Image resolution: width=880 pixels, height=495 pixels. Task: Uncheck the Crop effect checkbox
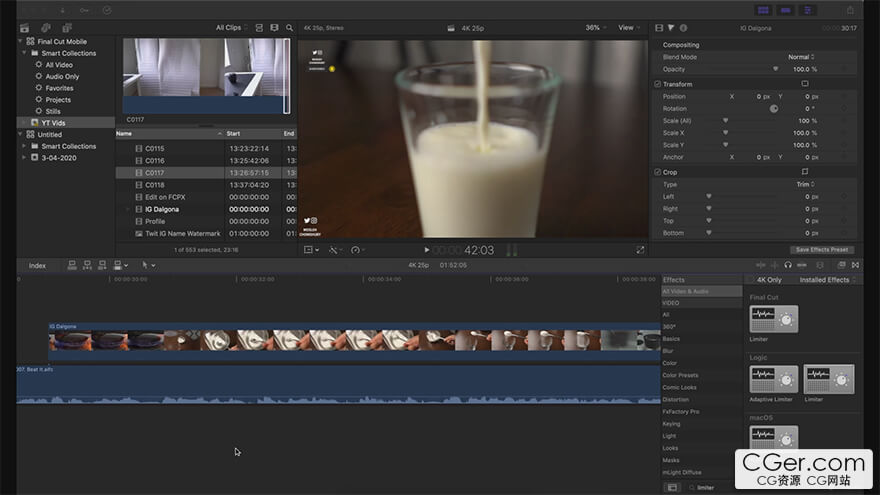click(x=657, y=172)
